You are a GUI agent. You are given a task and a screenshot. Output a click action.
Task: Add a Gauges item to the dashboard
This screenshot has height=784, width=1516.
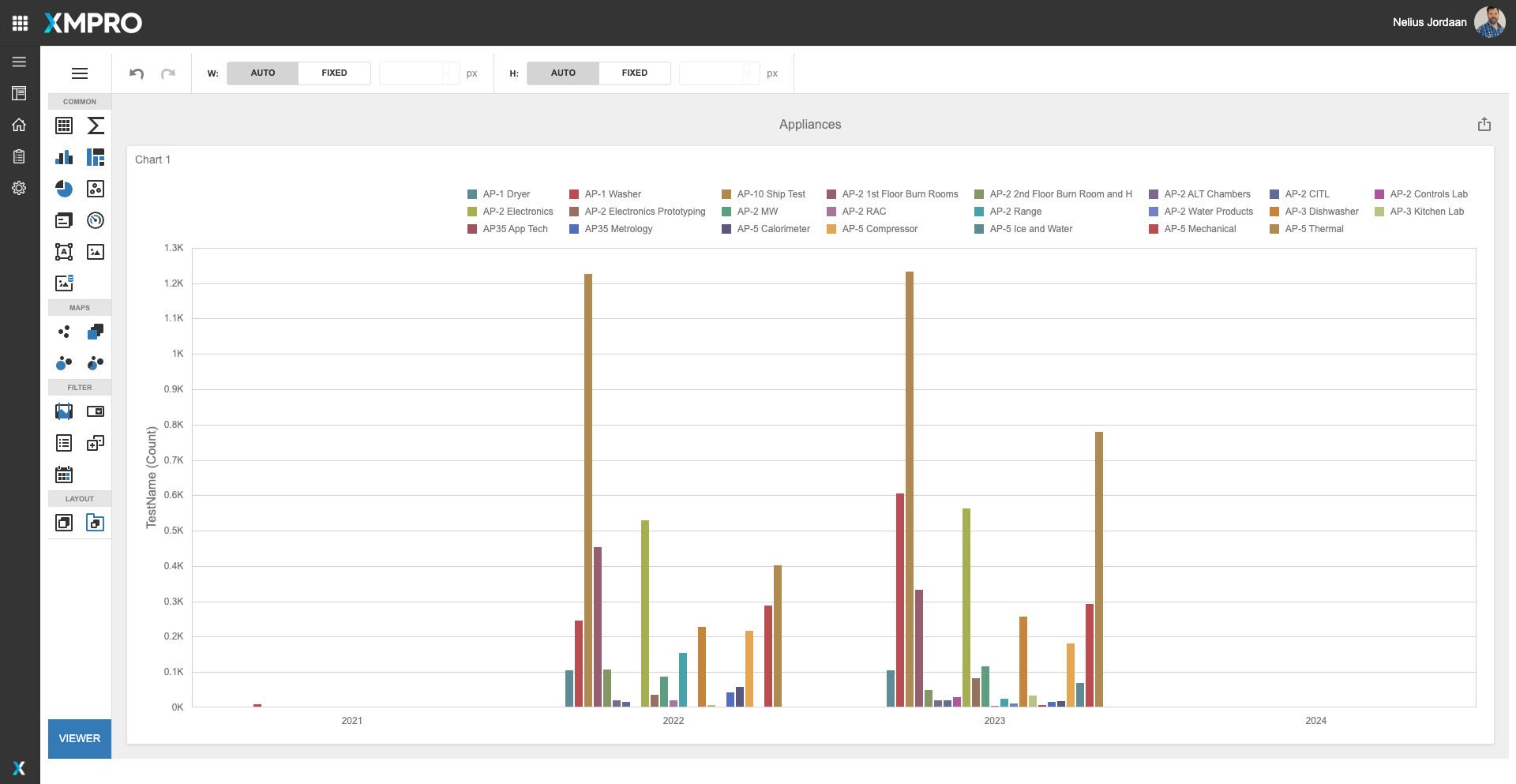tap(96, 220)
